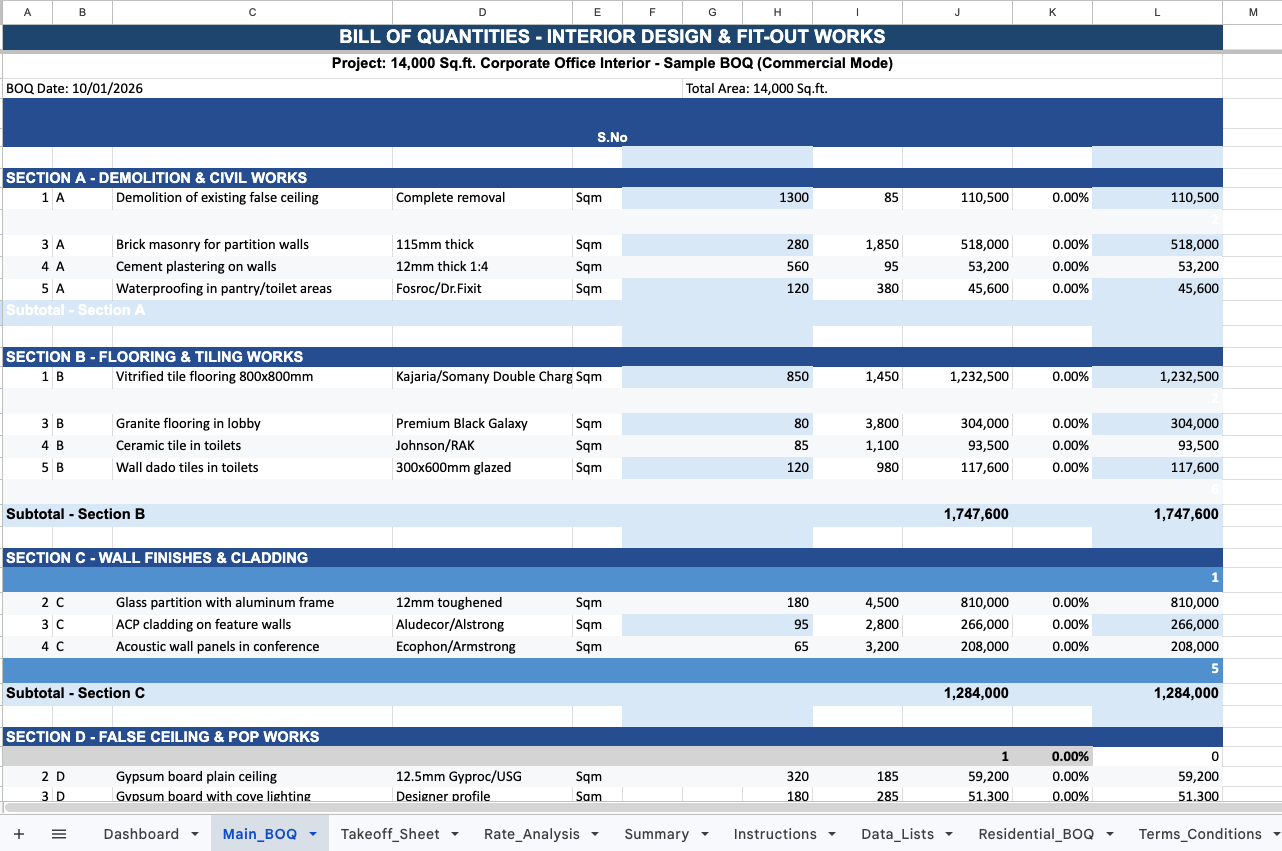
Task: Switch to the Terms_Conditions sheet tab
Action: coord(1199,834)
